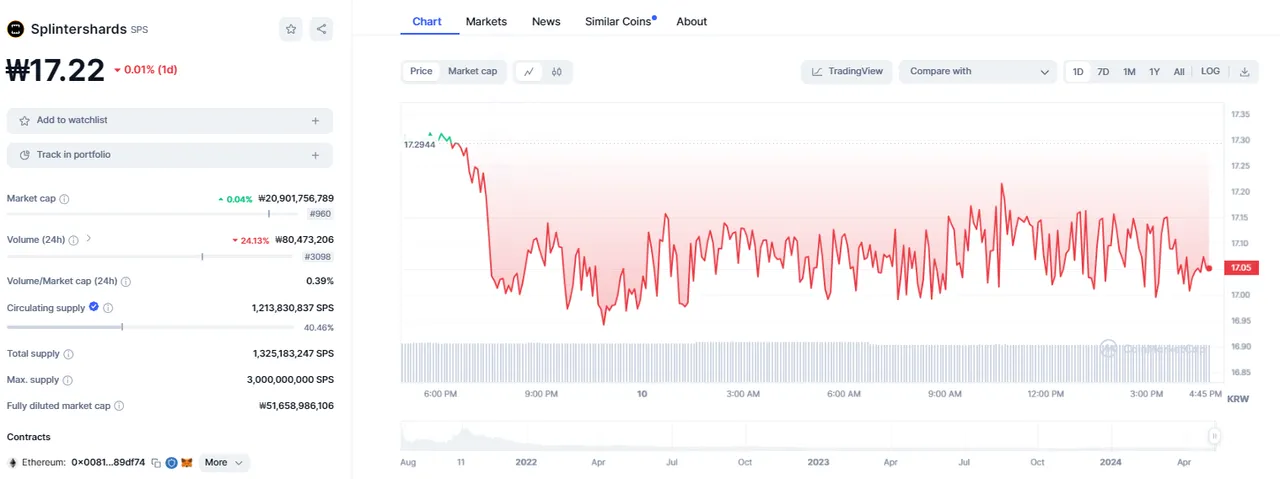Image resolution: width=1280 pixels, height=479 pixels.
Task: Click market cap value ₩20,901,756,789
Action: (x=296, y=199)
